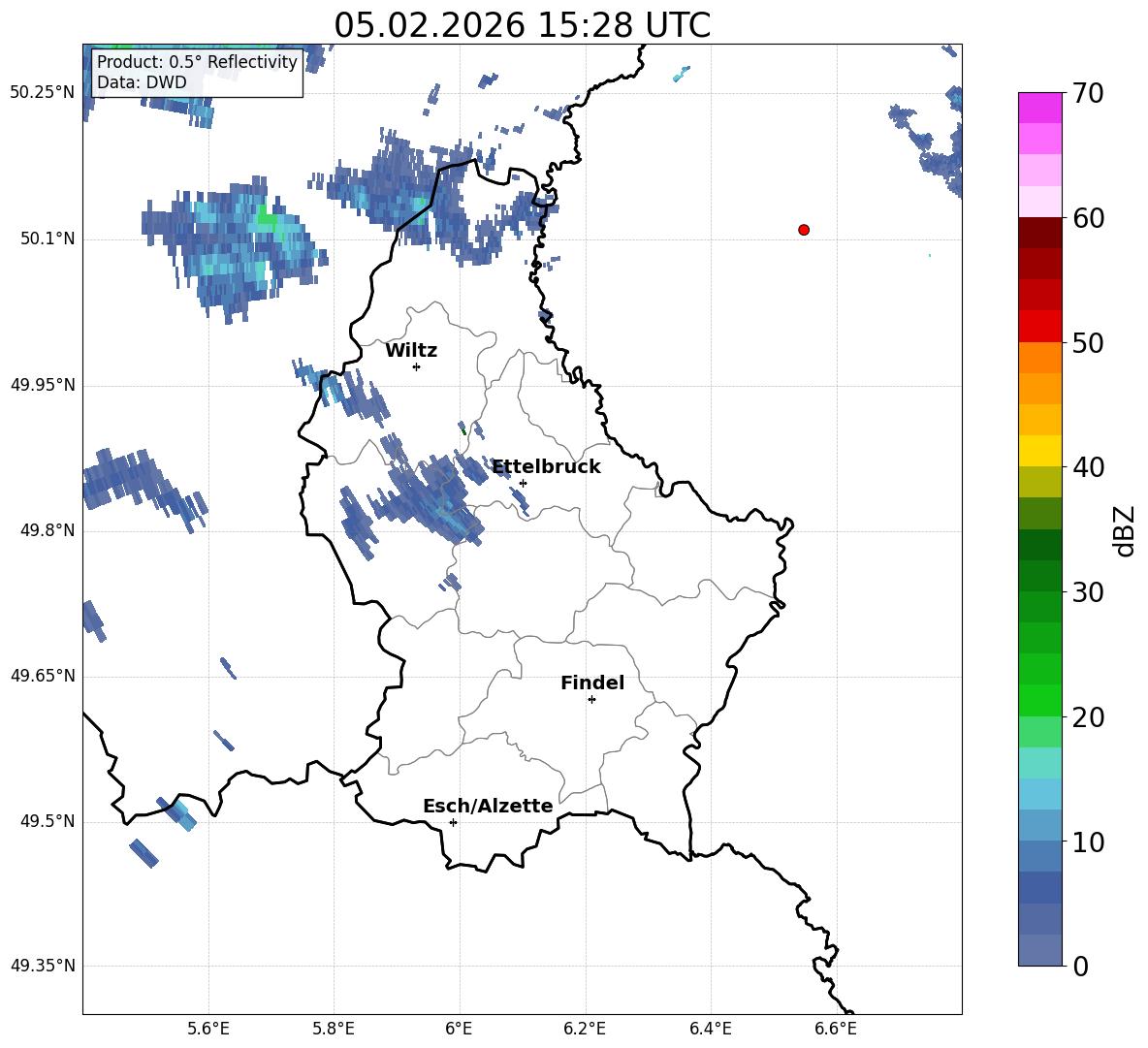Screen dimensions: 1148x1048
Task: Click the red dot radar site marker
Action: click(x=804, y=230)
